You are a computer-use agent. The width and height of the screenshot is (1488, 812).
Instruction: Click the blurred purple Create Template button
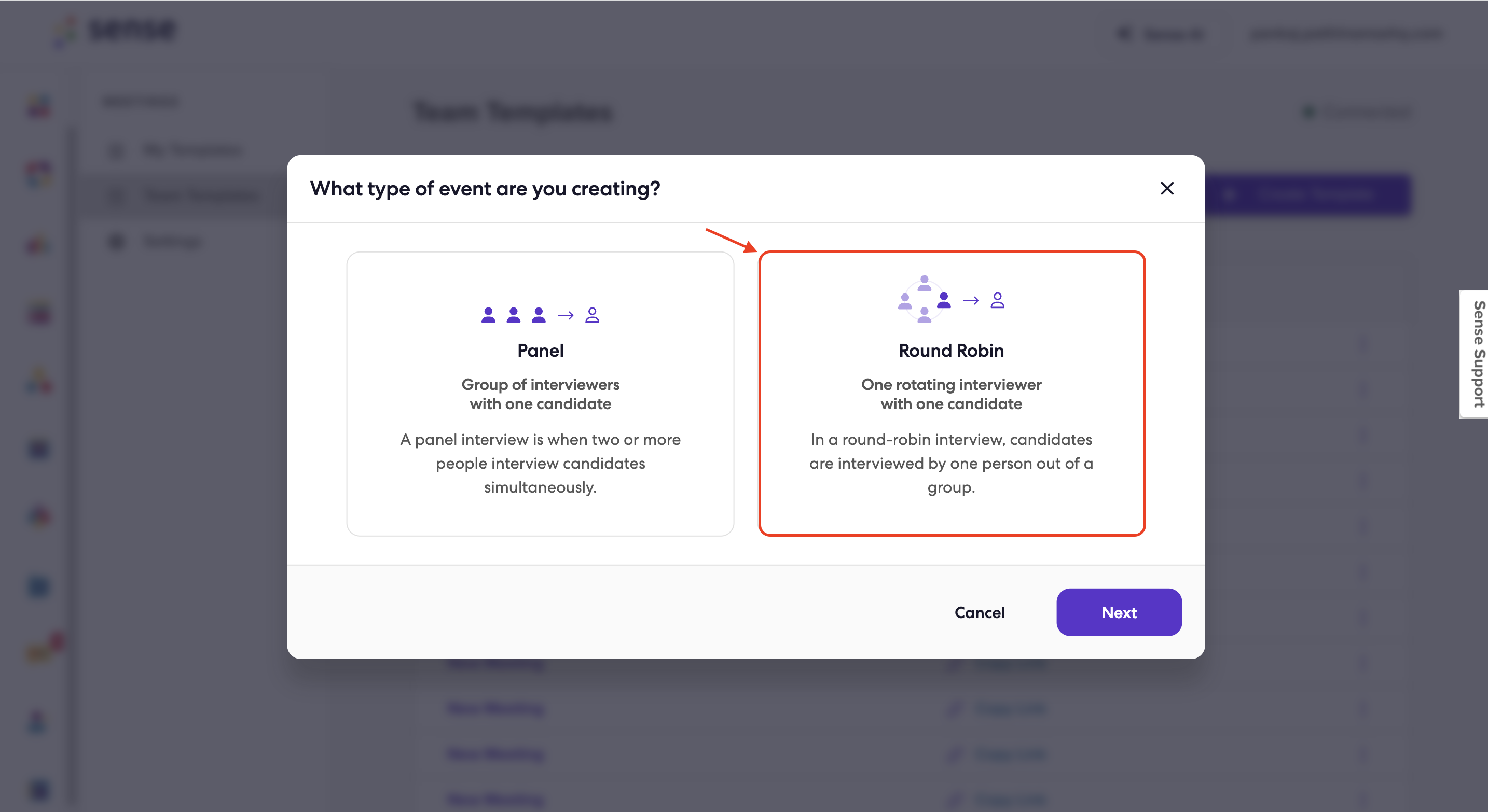tap(1308, 195)
